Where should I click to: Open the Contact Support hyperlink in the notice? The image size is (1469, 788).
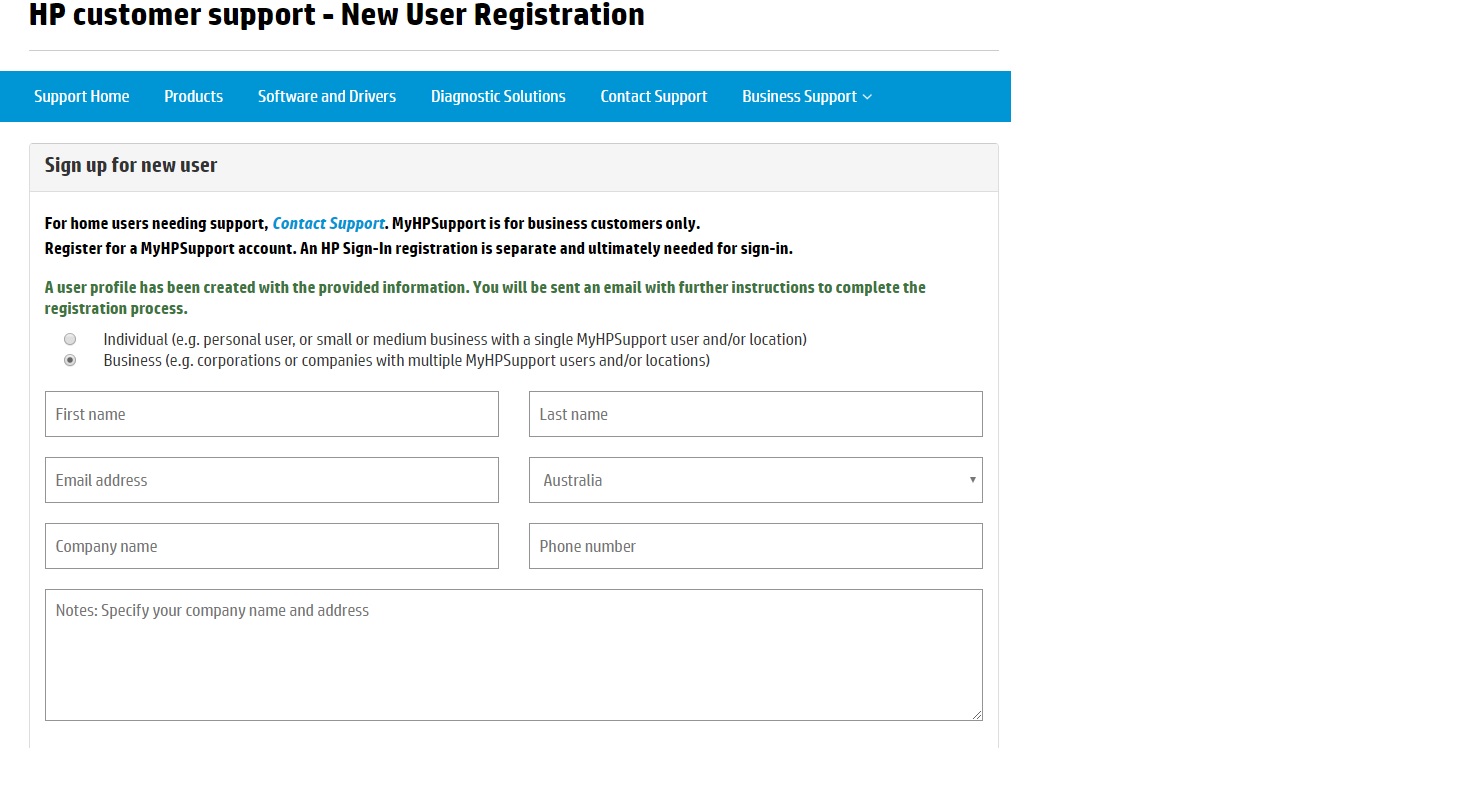coord(328,223)
